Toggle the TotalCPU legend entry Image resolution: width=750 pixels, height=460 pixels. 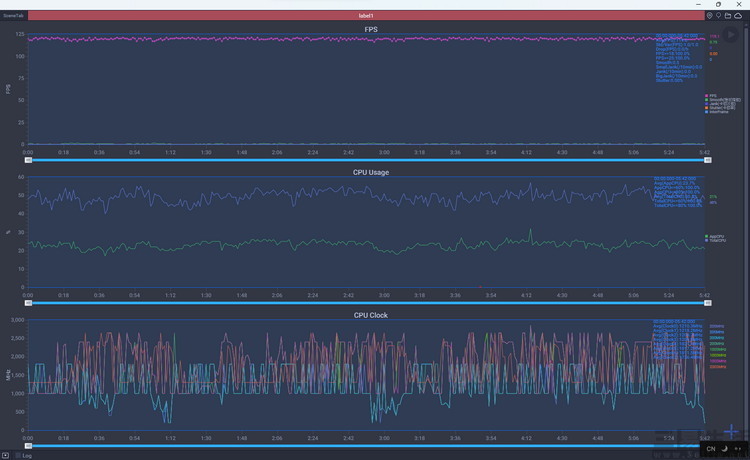(716, 241)
